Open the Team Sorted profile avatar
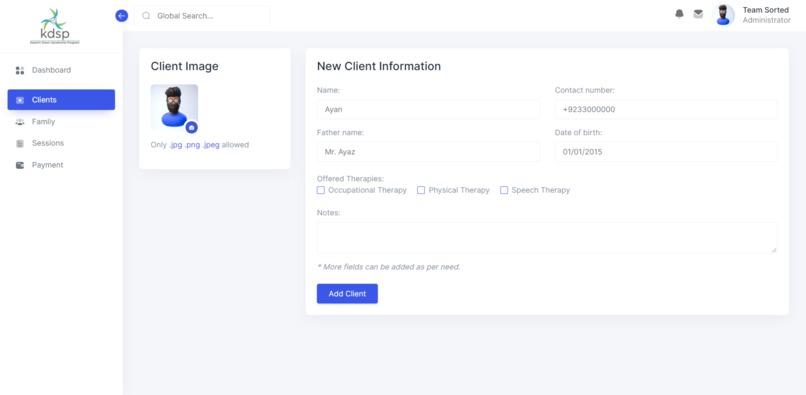The height and width of the screenshot is (395, 806). pos(723,15)
